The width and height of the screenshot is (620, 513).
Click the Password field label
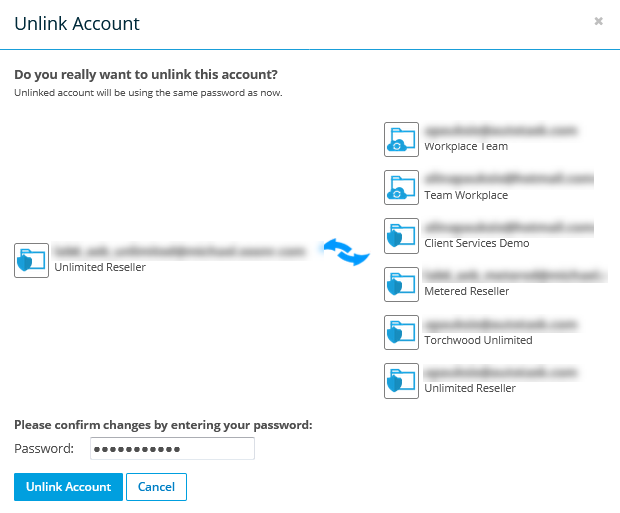coord(44,449)
